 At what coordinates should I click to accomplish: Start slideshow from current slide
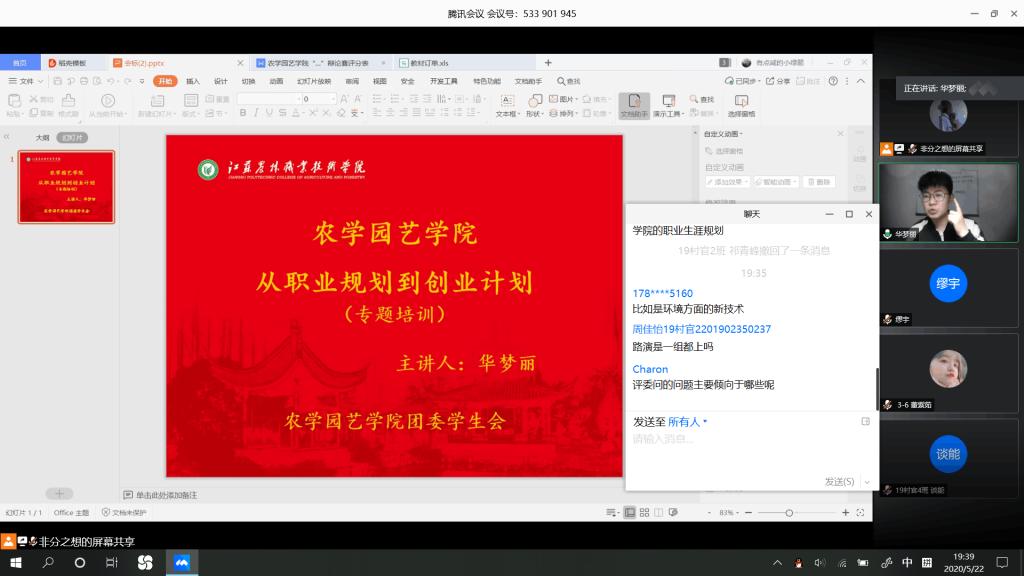click(107, 101)
